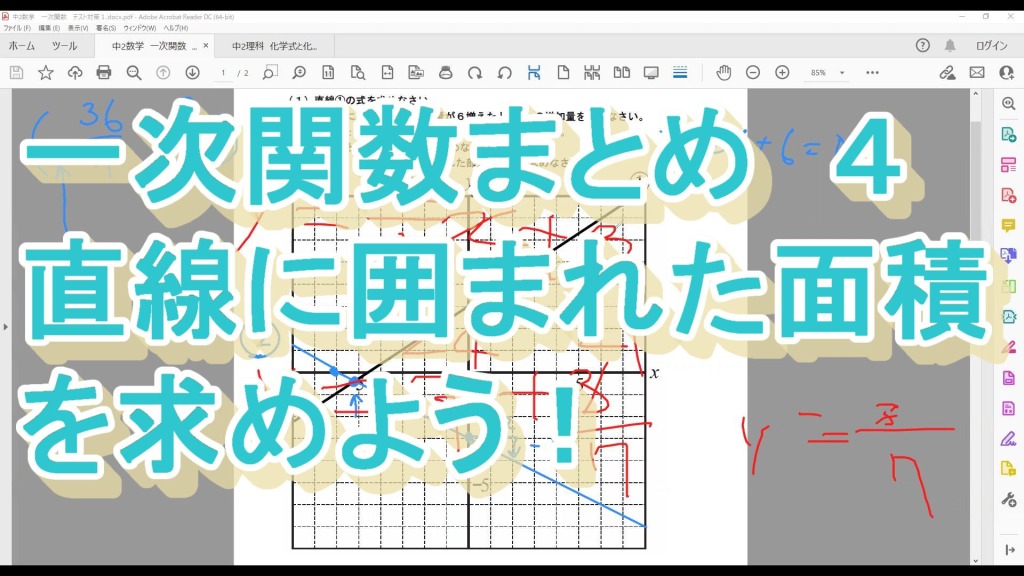Send file by email envelope icon

(x=977, y=73)
